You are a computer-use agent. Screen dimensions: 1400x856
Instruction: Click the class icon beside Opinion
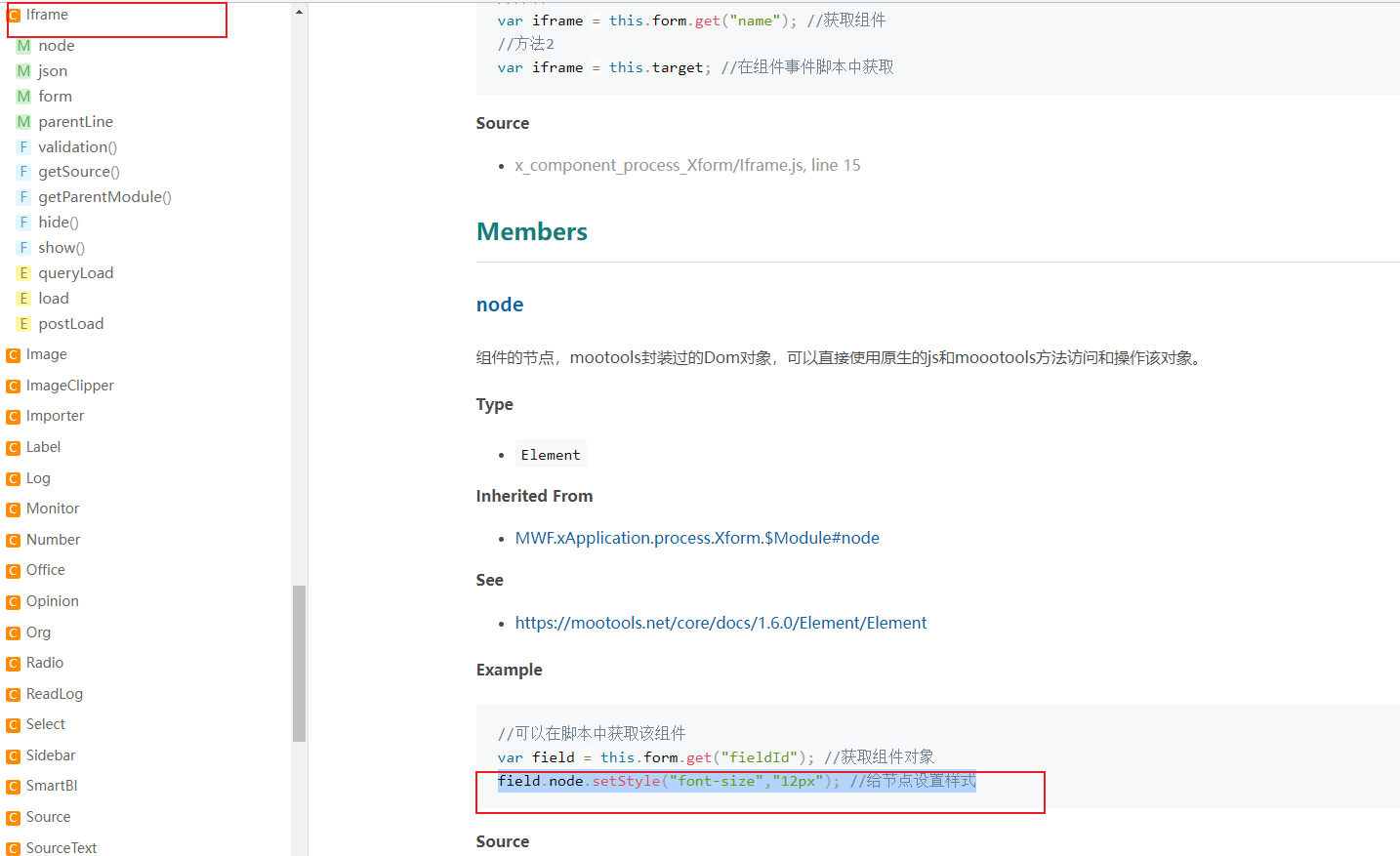(x=14, y=602)
